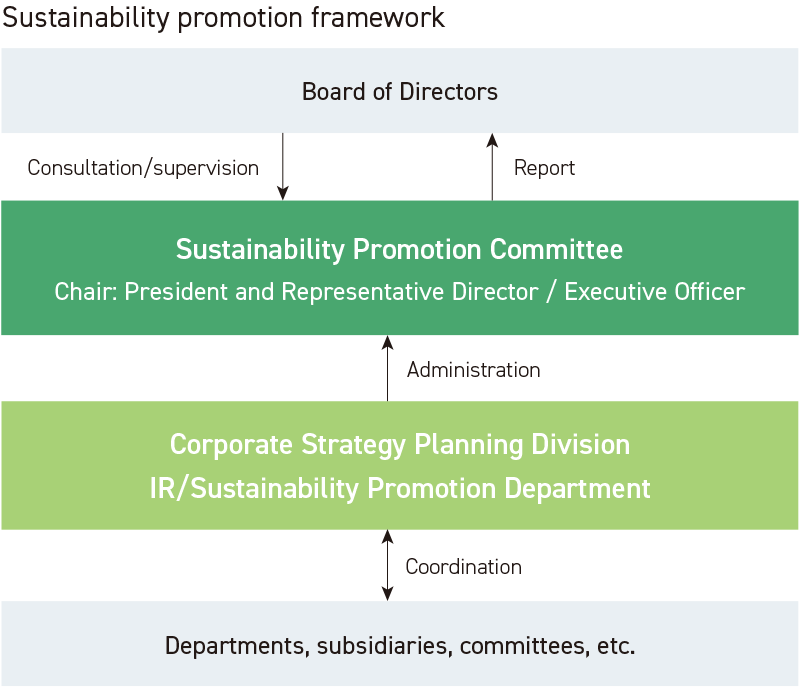Click the Administration label
The image size is (800, 690).
pos(473,369)
